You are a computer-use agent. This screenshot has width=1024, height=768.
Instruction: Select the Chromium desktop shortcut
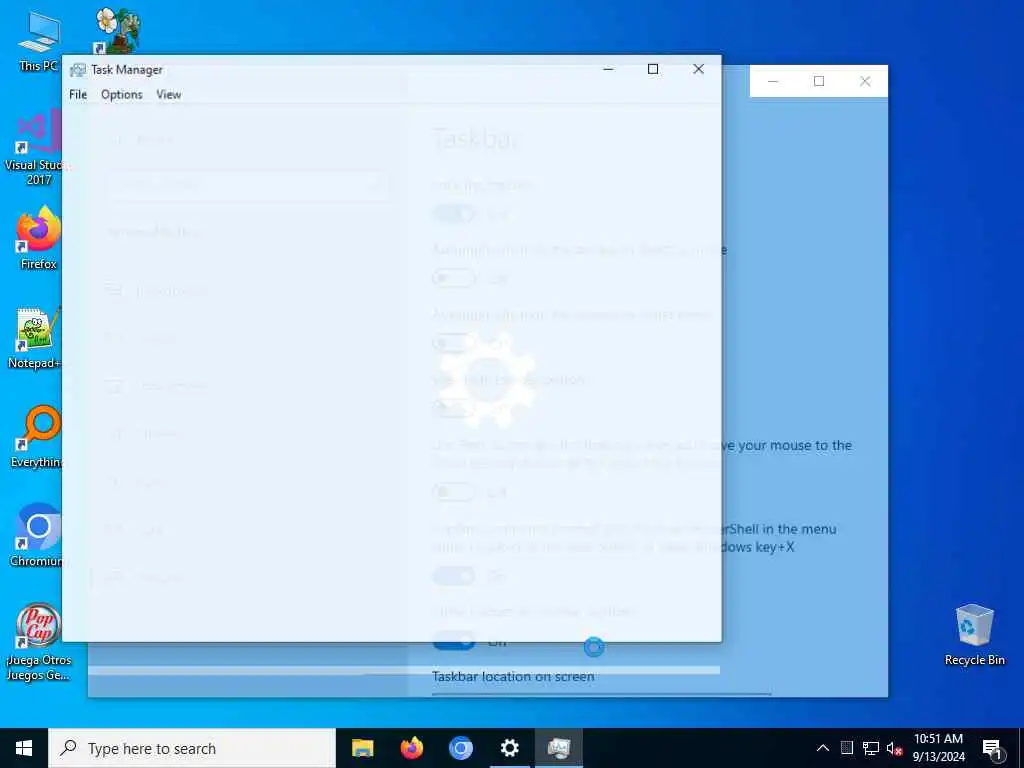tap(37, 536)
